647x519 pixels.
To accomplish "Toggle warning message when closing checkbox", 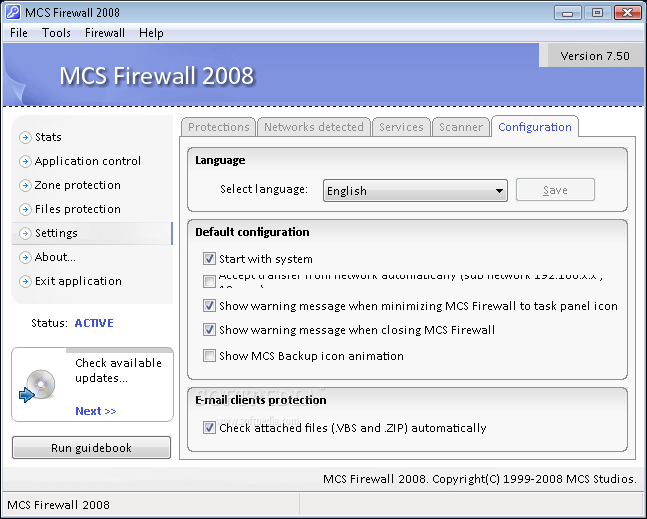I will (x=209, y=330).
